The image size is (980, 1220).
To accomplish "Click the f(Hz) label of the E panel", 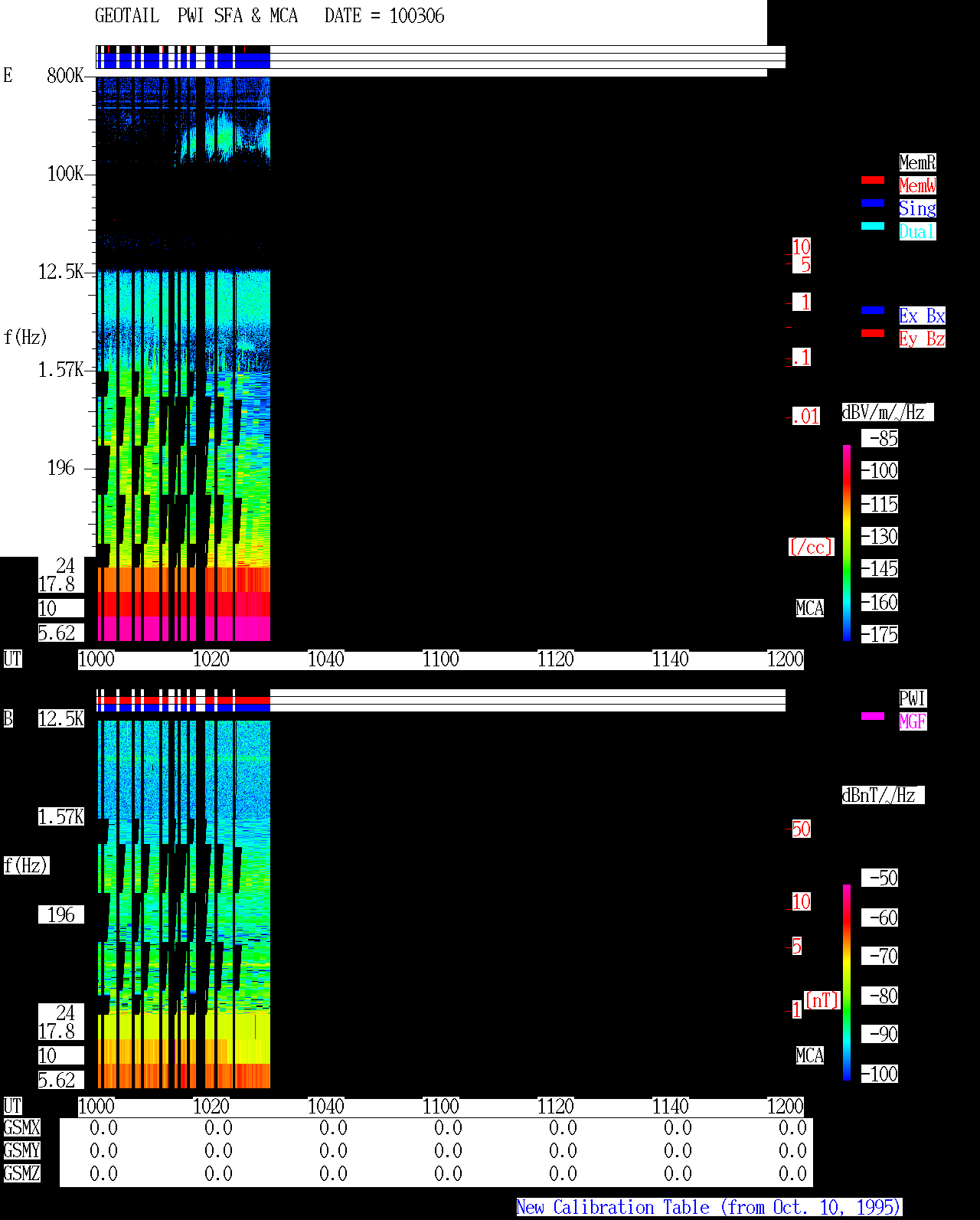I will coord(25,337).
